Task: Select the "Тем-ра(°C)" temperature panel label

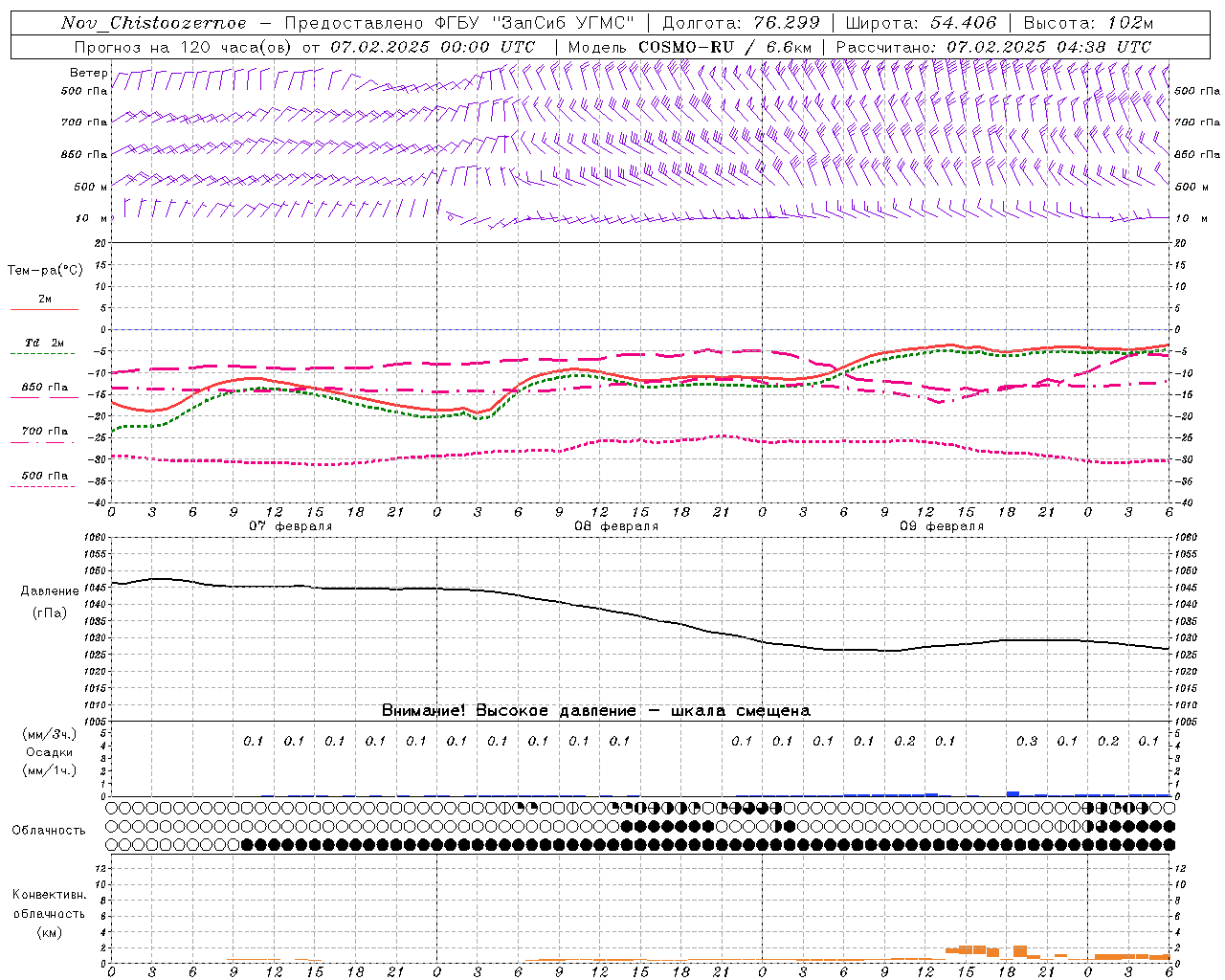Action: pos(45,270)
